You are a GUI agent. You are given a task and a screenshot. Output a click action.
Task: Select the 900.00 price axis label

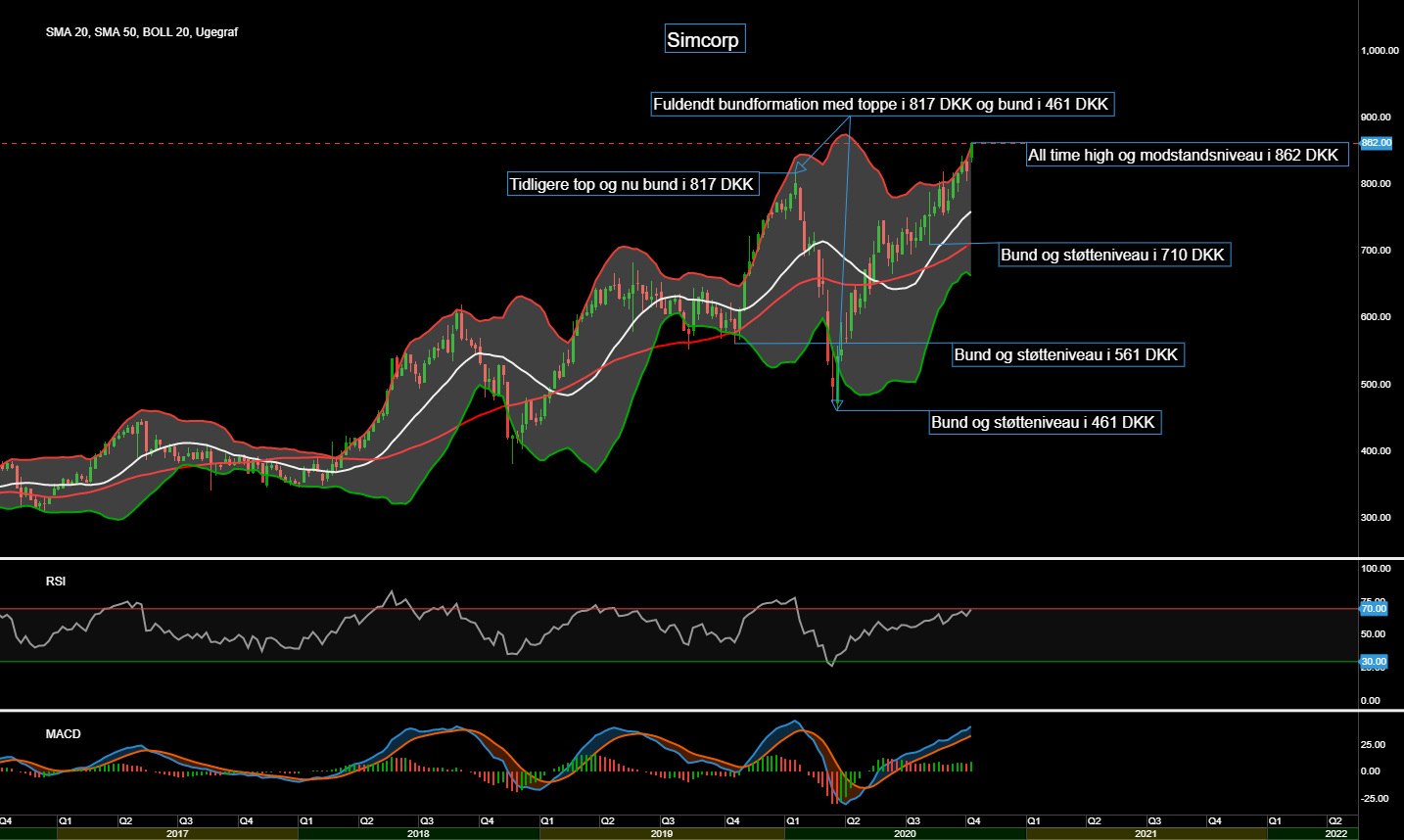(1376, 117)
